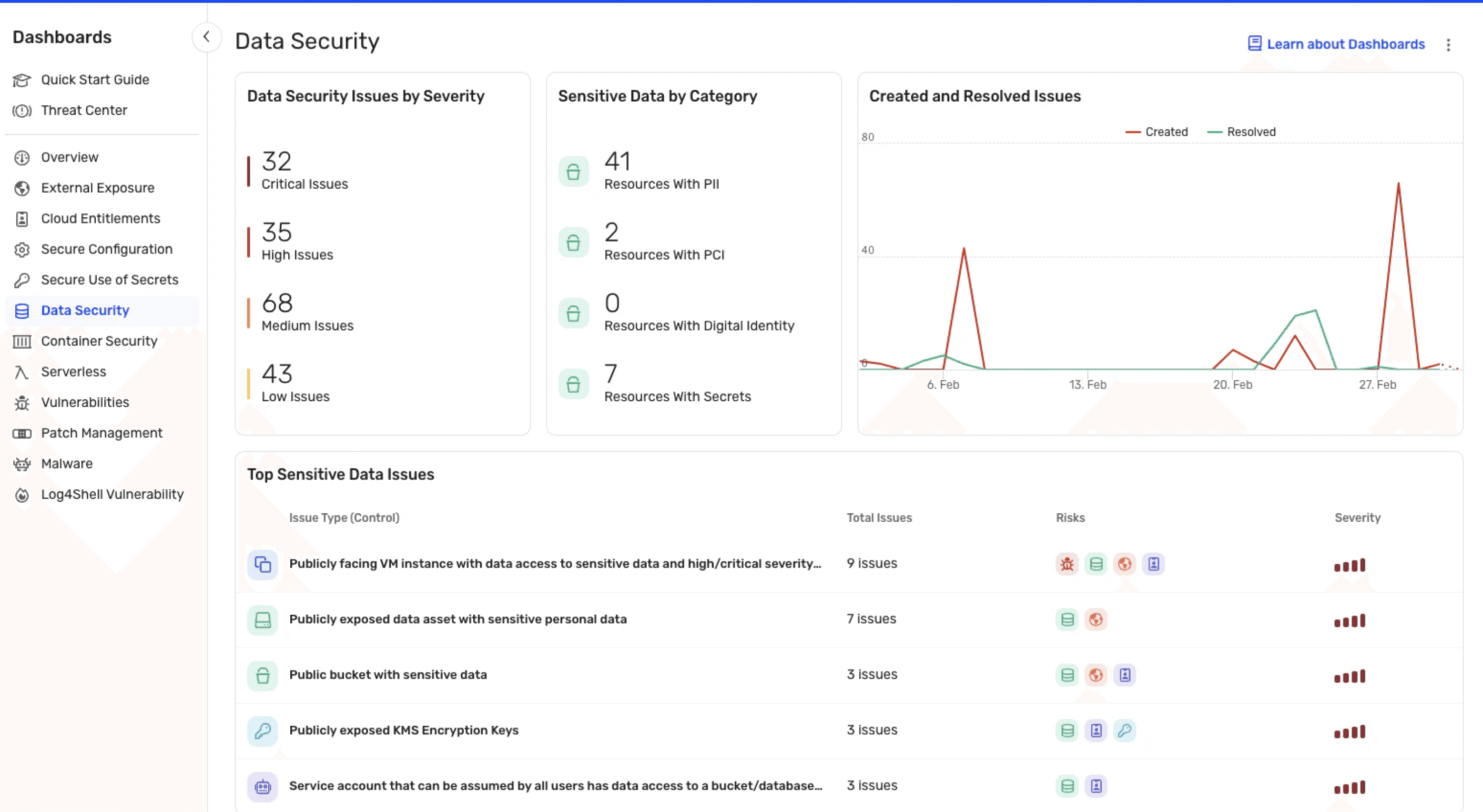Click the identity badge risk icon on the VM row
The height and width of the screenshot is (812, 1483).
tap(1153, 564)
